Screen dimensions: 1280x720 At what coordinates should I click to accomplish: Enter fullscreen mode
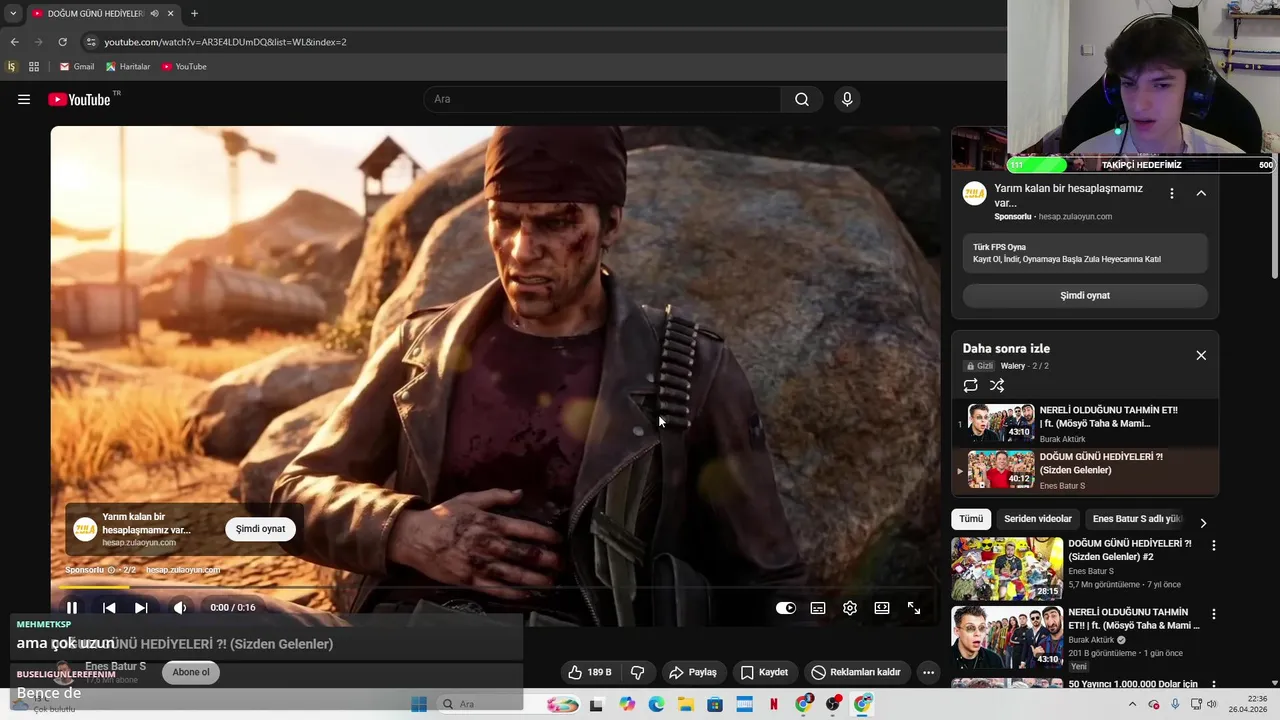click(x=914, y=608)
